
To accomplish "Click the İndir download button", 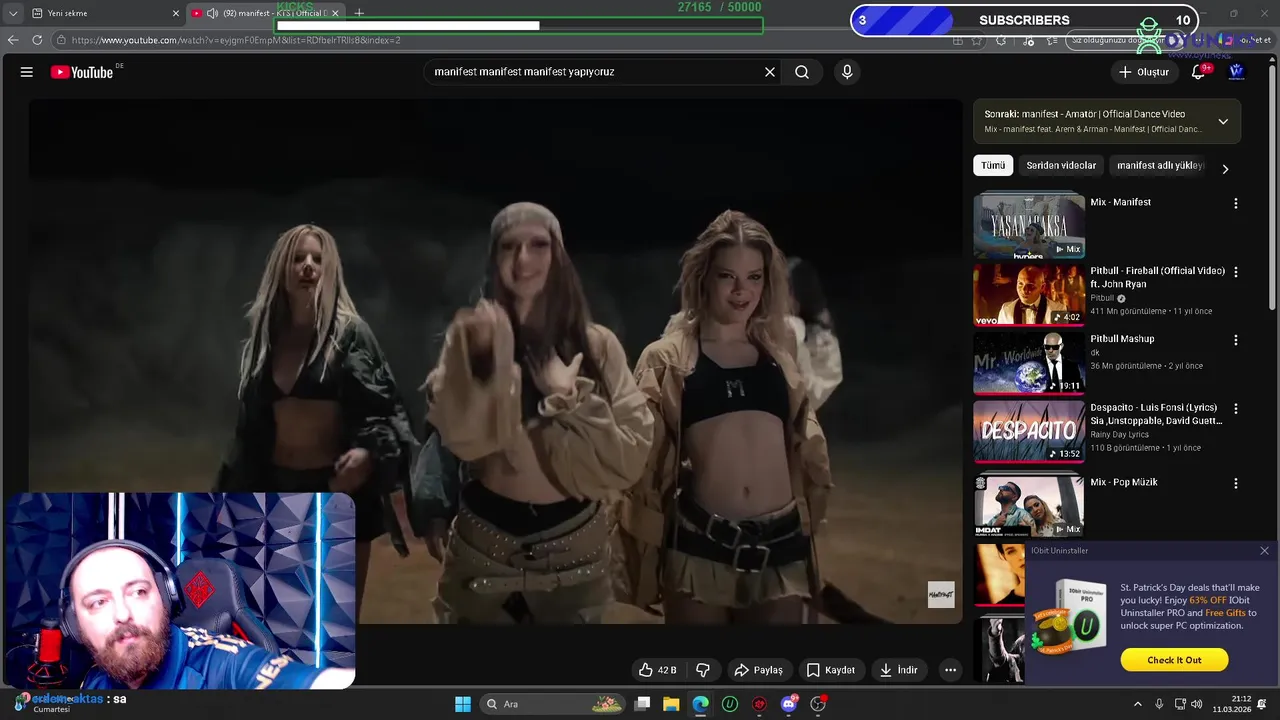I will tap(898, 670).
